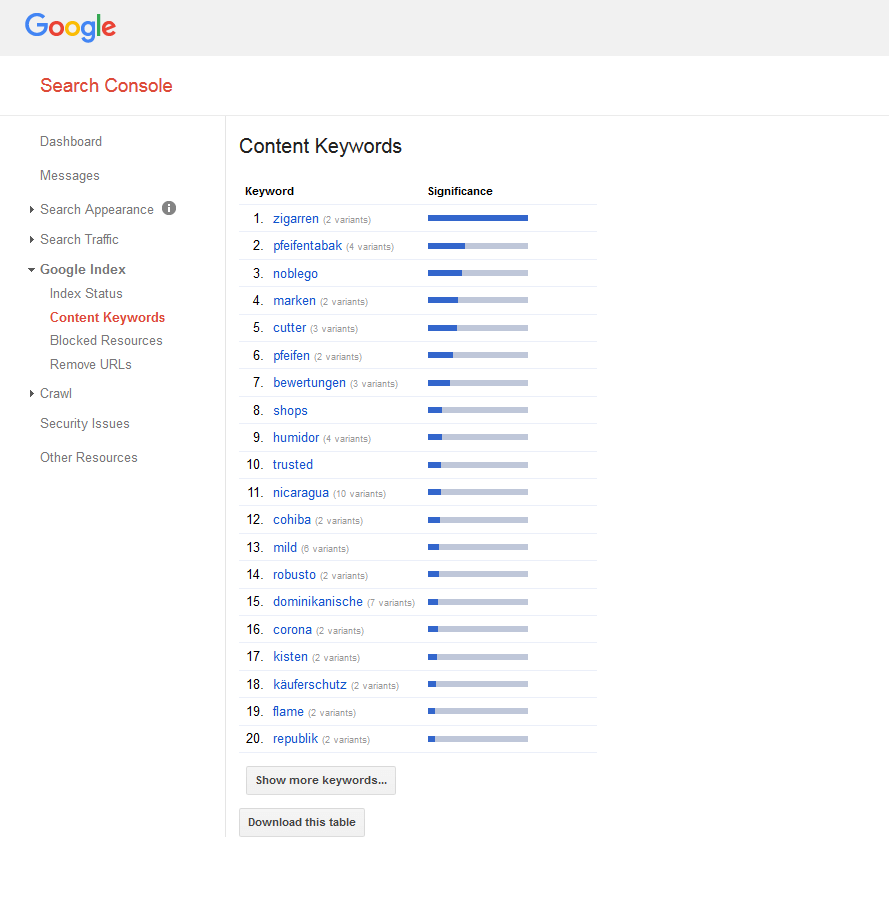The width and height of the screenshot is (889, 901).
Task: Click the Show more keywords button
Action: pyautogui.click(x=320, y=780)
